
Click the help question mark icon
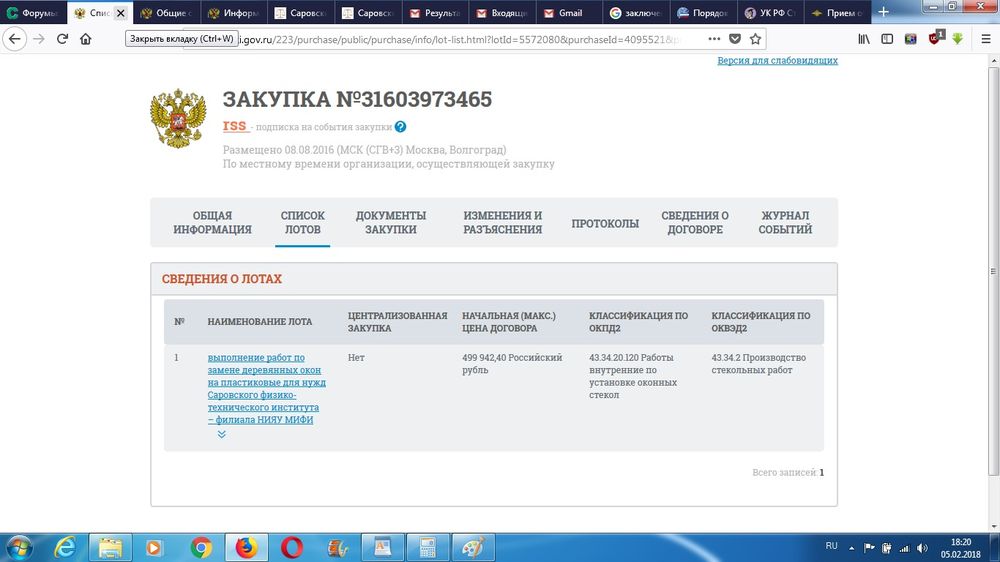400,127
